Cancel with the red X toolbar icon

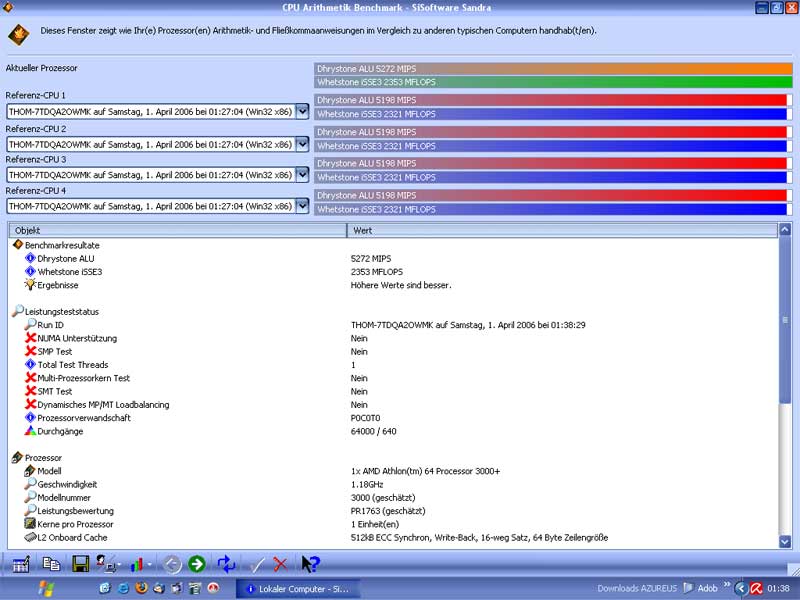pyautogui.click(x=280, y=564)
